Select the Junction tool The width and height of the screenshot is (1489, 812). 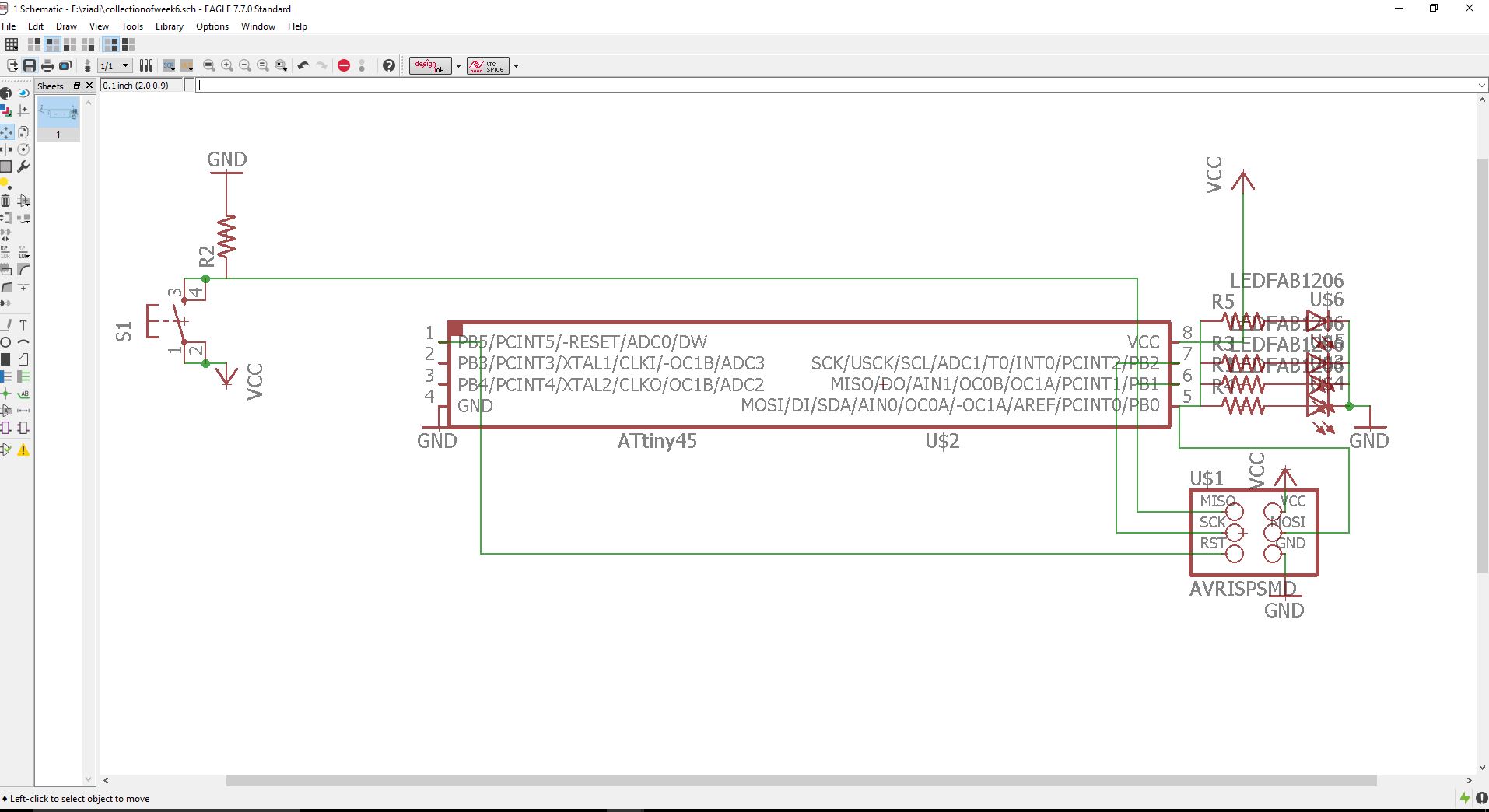pos(6,394)
